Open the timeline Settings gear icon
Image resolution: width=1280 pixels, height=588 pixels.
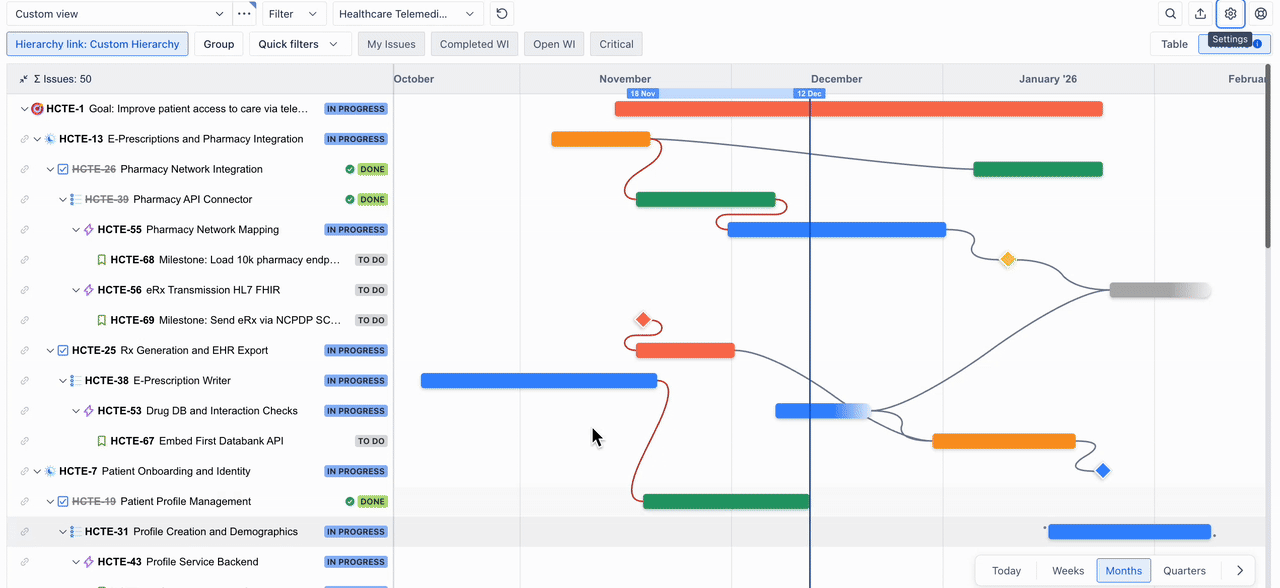(x=1230, y=14)
